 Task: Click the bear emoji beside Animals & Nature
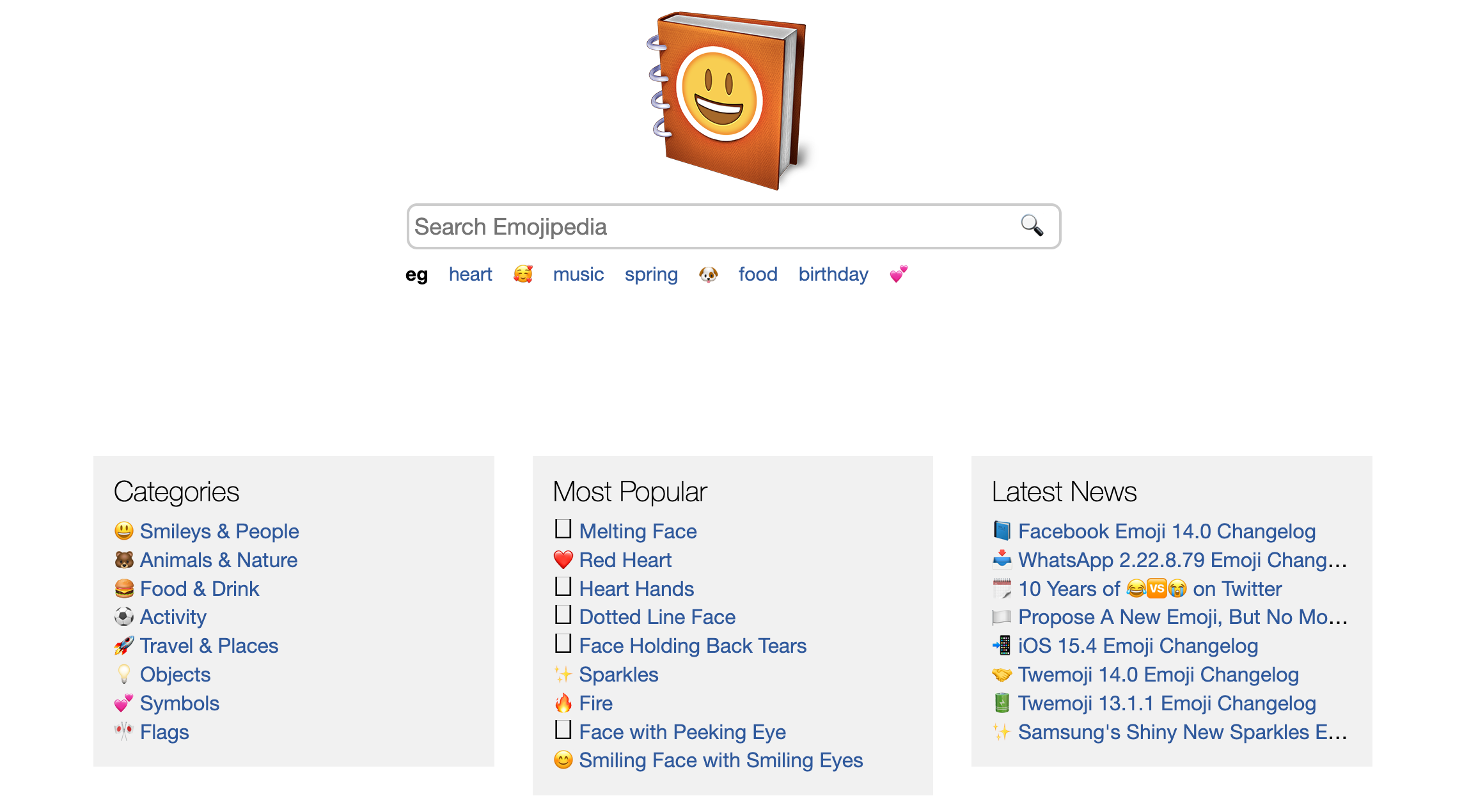coord(124,559)
